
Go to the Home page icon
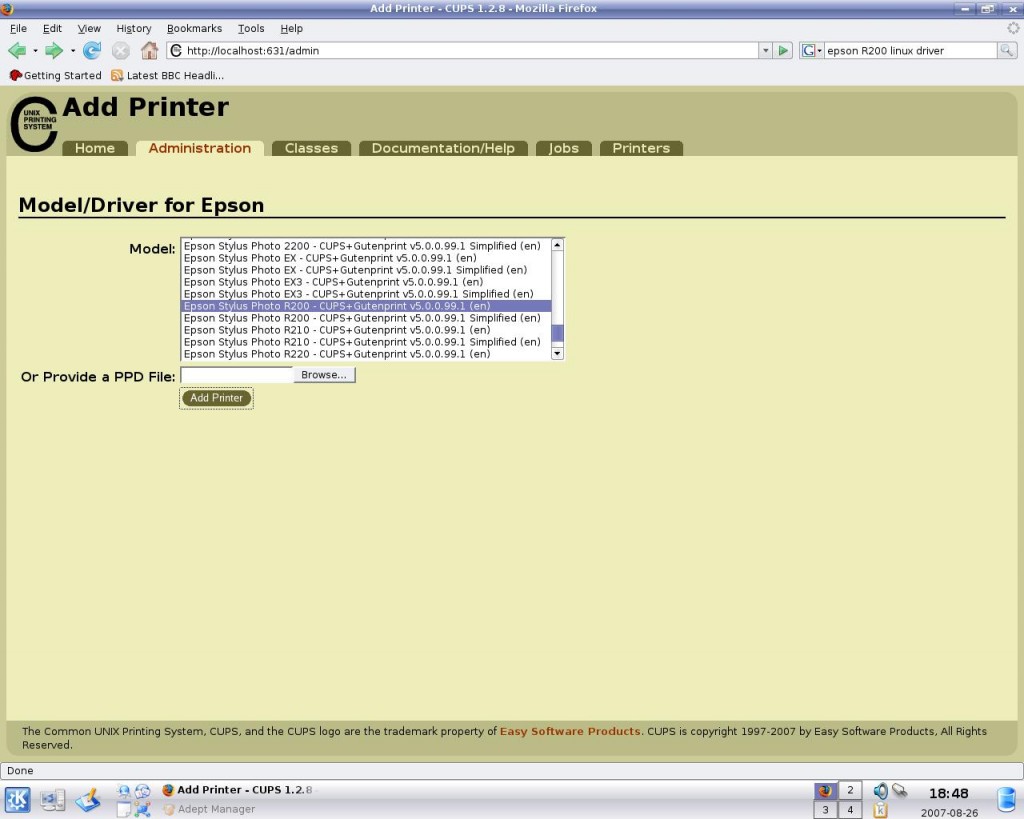tap(150, 50)
